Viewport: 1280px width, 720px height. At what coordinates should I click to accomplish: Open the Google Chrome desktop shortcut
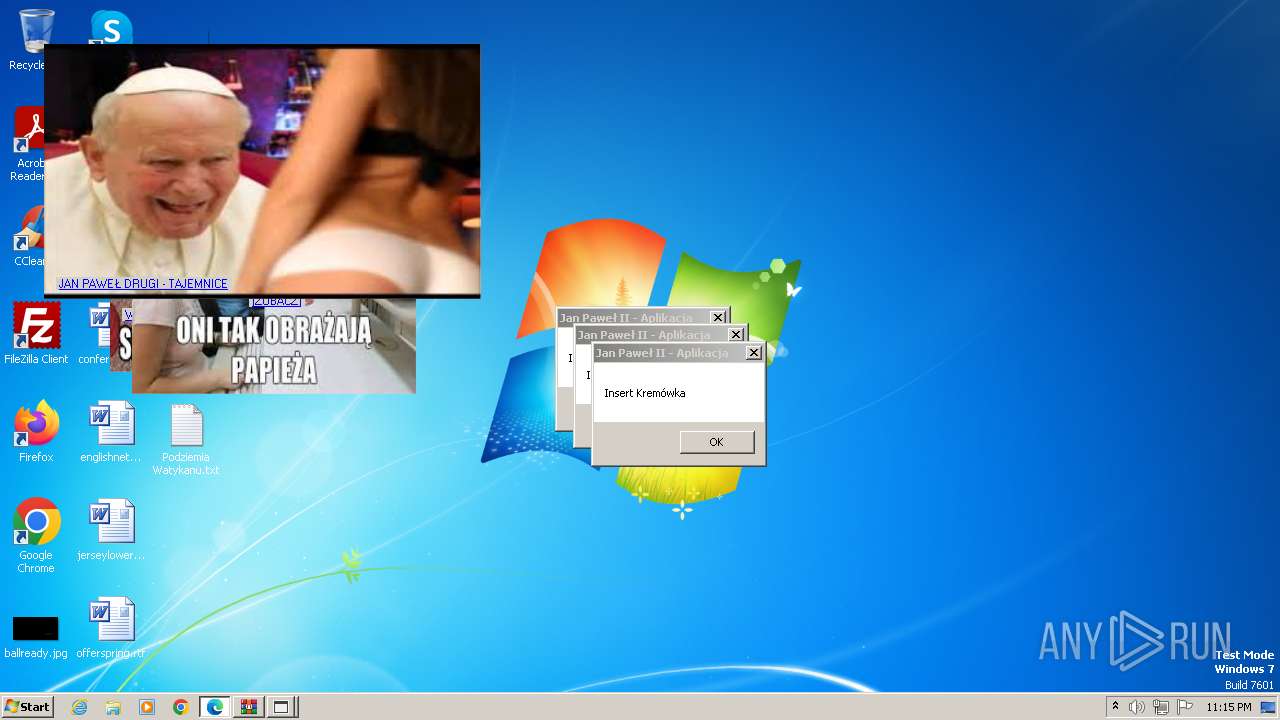(36, 536)
